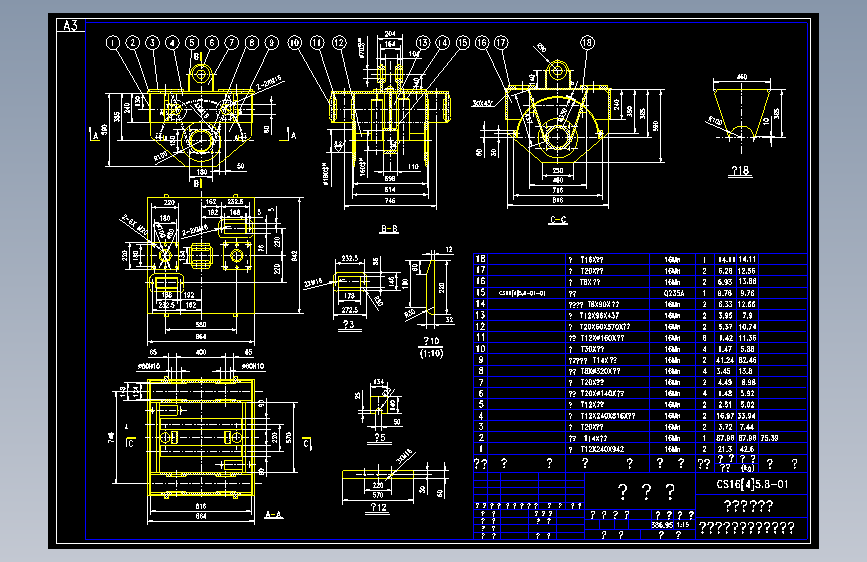This screenshot has height=562, width=867.
Task: Click the Q235A material cell
Action: pyautogui.click(x=673, y=293)
